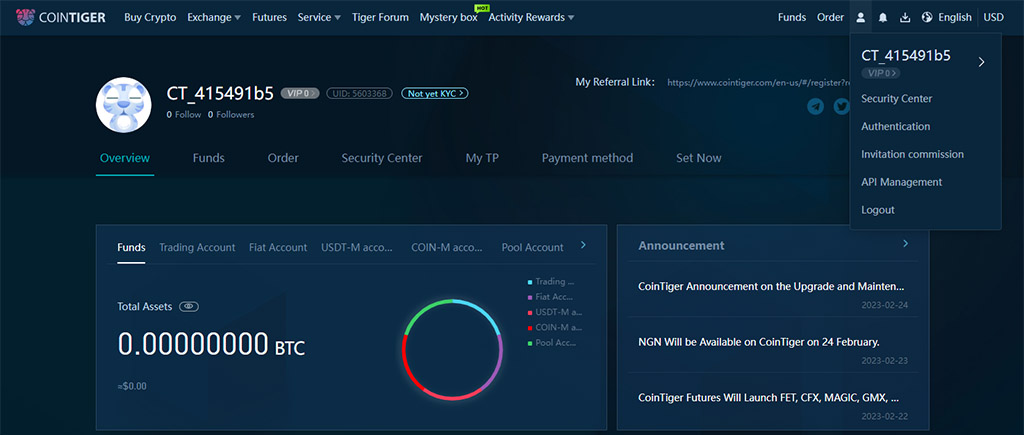Click the download app icon
The image size is (1024, 435).
[x=905, y=18]
